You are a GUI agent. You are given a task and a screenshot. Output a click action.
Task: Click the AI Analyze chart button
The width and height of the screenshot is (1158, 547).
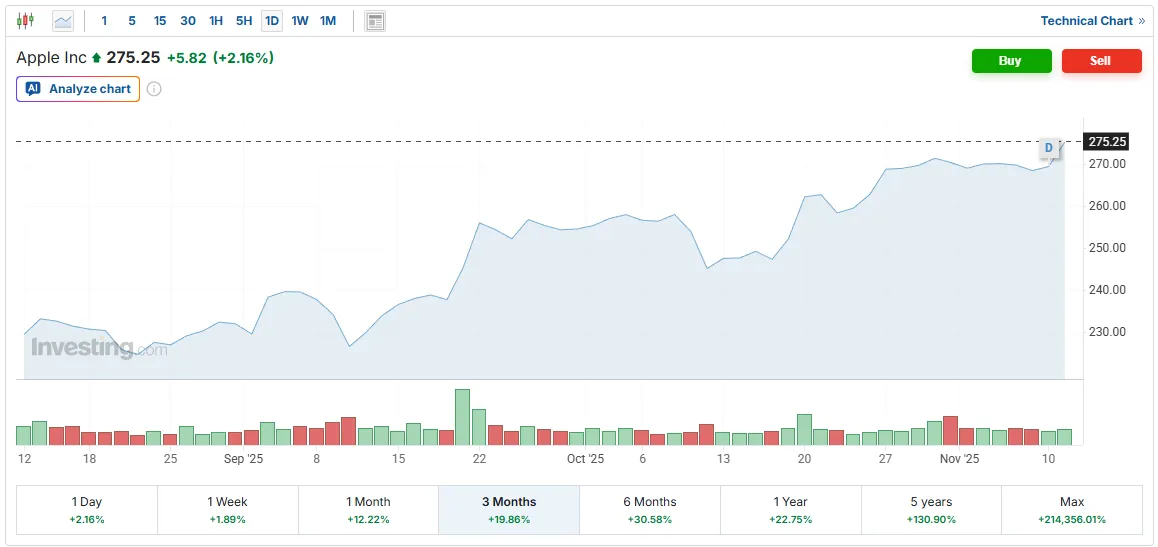pyautogui.click(x=78, y=89)
